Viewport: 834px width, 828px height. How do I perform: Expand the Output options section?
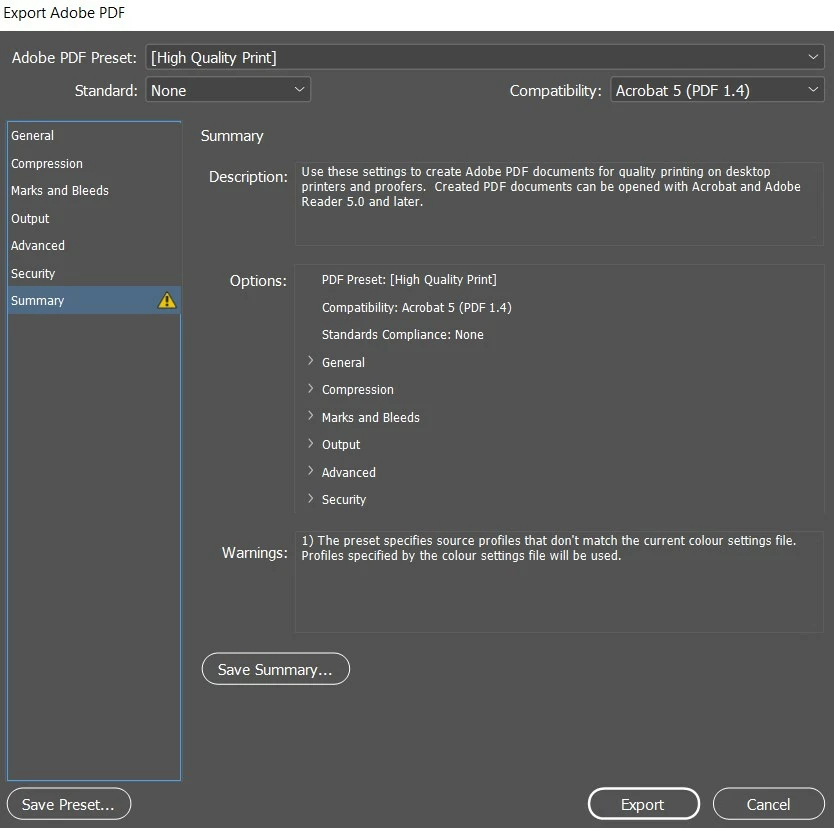[311, 444]
